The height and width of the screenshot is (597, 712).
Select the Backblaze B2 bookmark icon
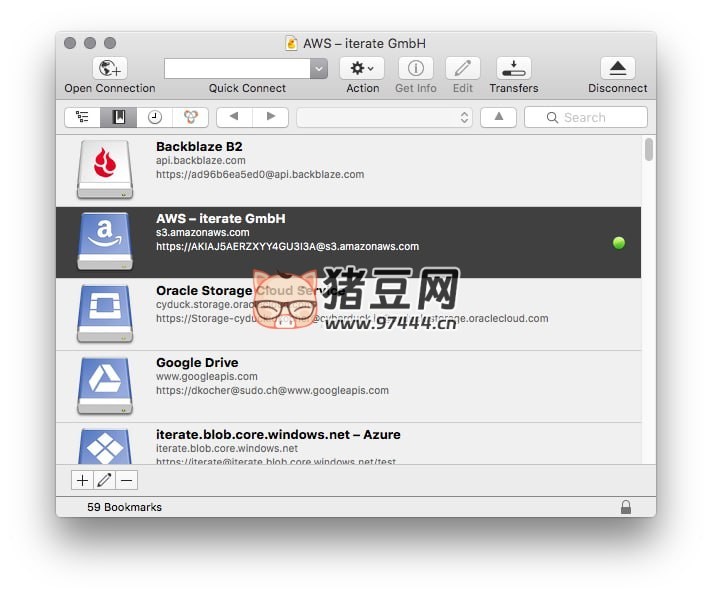[x=105, y=169]
